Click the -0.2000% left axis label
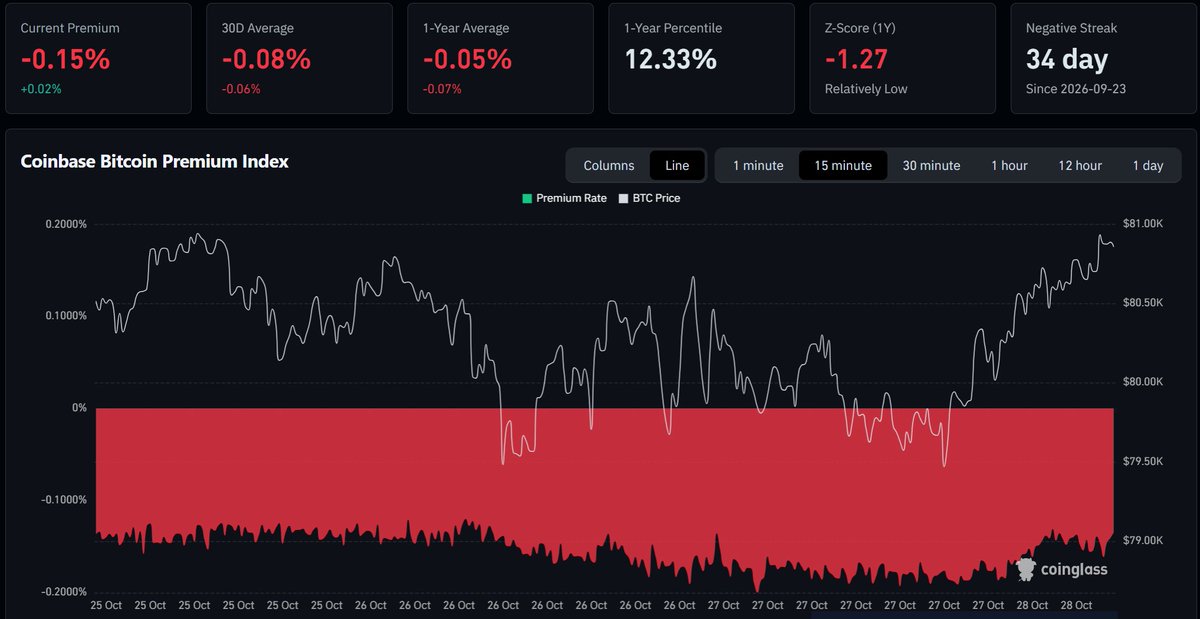 point(64,592)
